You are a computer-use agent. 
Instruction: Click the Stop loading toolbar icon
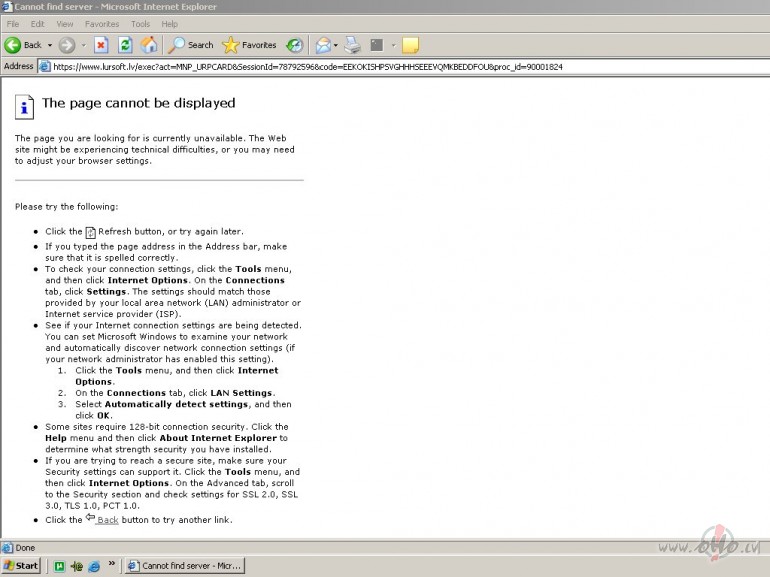[x=101, y=45]
